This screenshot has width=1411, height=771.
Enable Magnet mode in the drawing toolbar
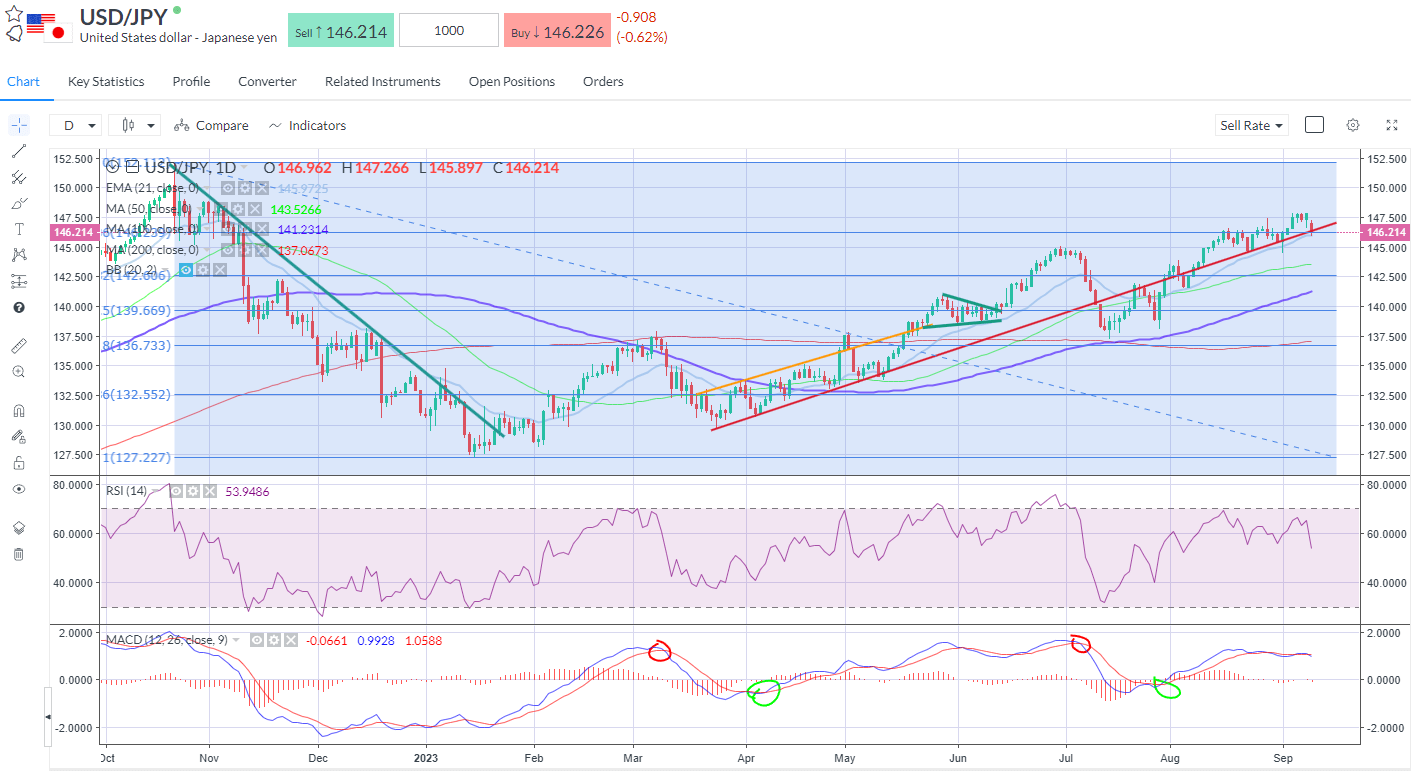coord(18,409)
